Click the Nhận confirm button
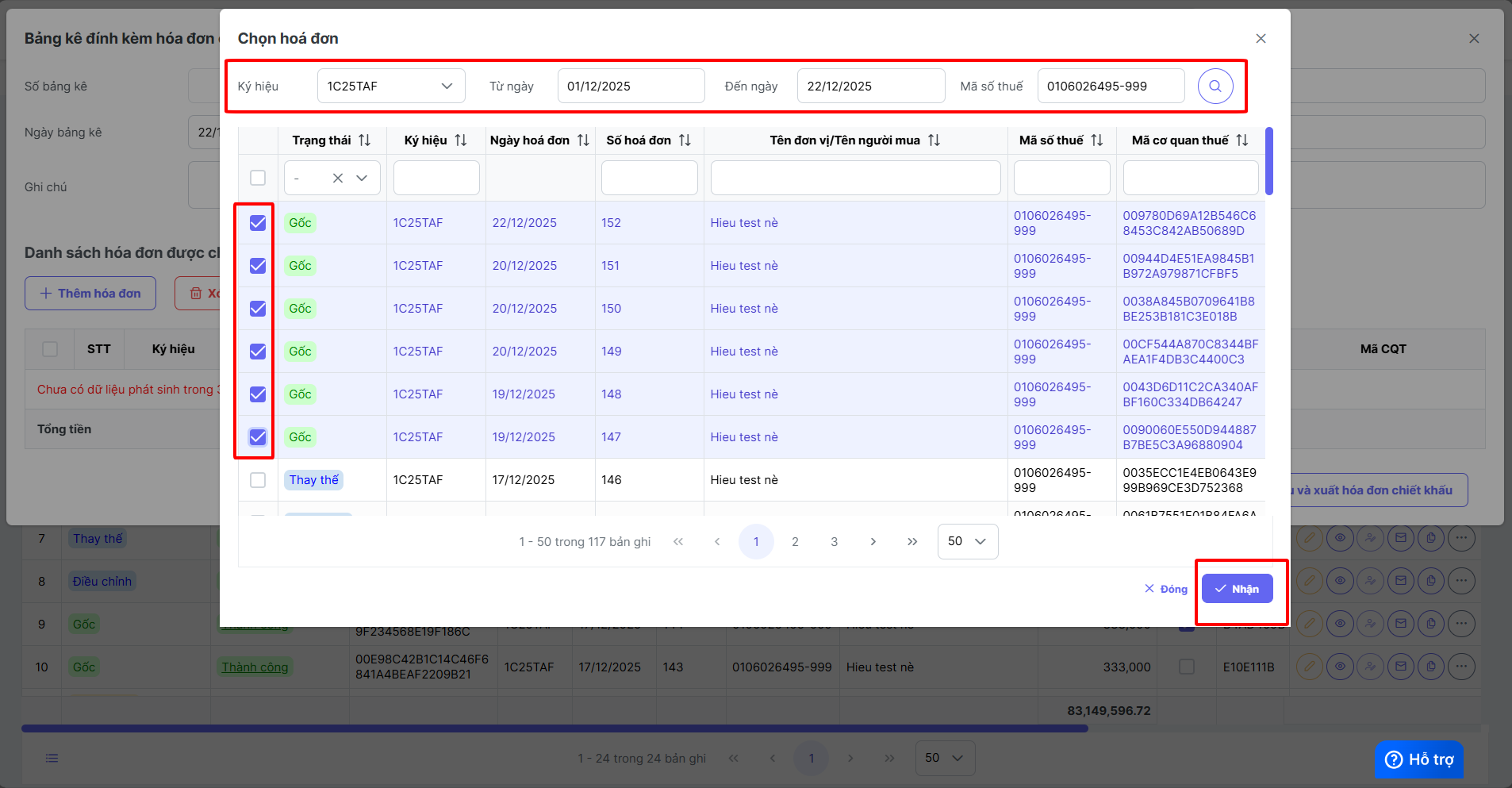1512x788 pixels. (x=1237, y=589)
